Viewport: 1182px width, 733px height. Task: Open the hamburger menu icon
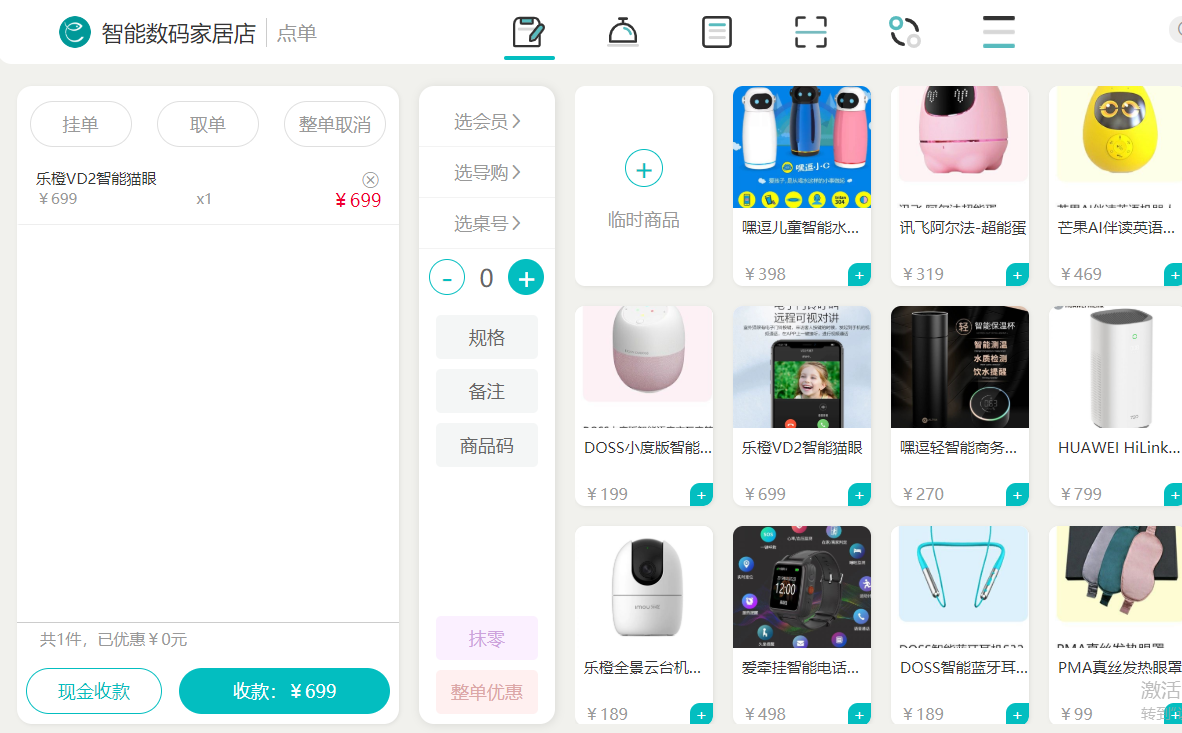pos(998,32)
